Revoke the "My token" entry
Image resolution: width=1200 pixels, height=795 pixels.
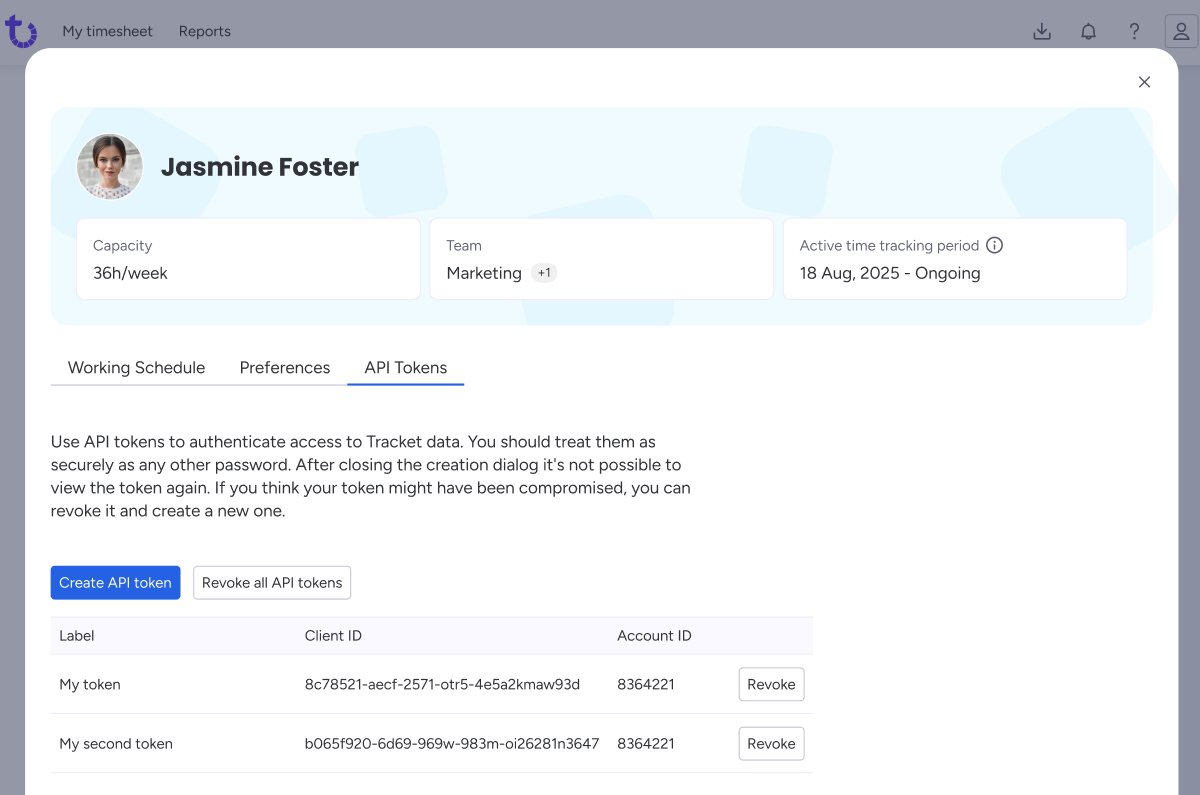point(770,684)
